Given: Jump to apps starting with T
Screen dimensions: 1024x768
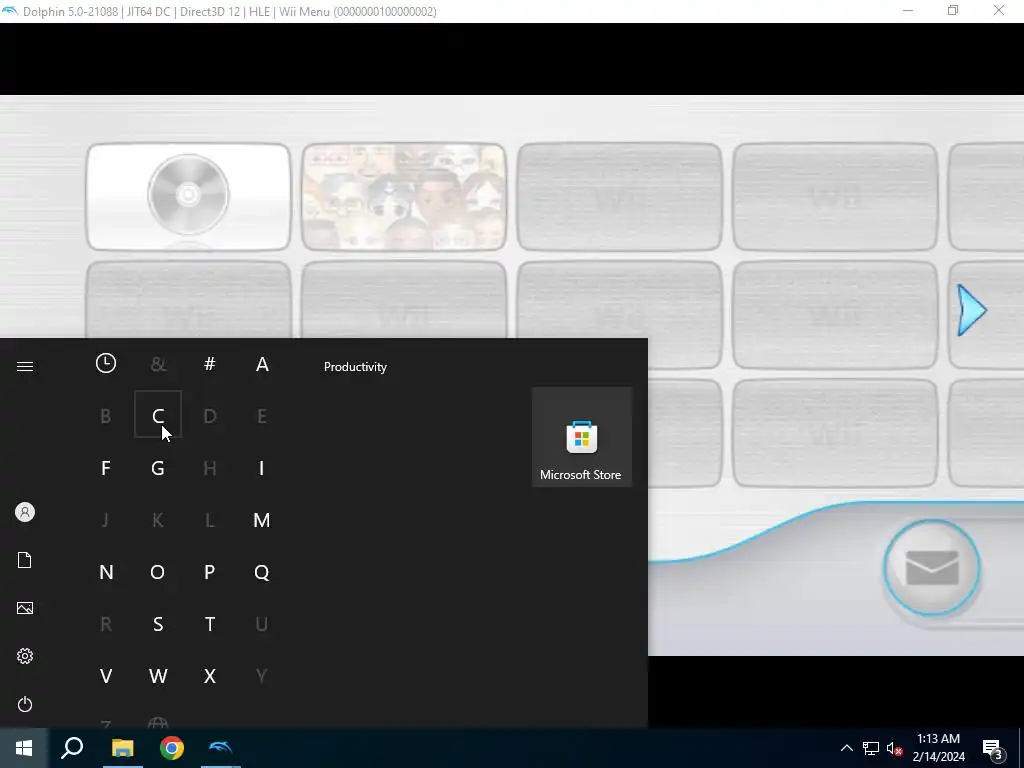Looking at the screenshot, I should pos(210,624).
